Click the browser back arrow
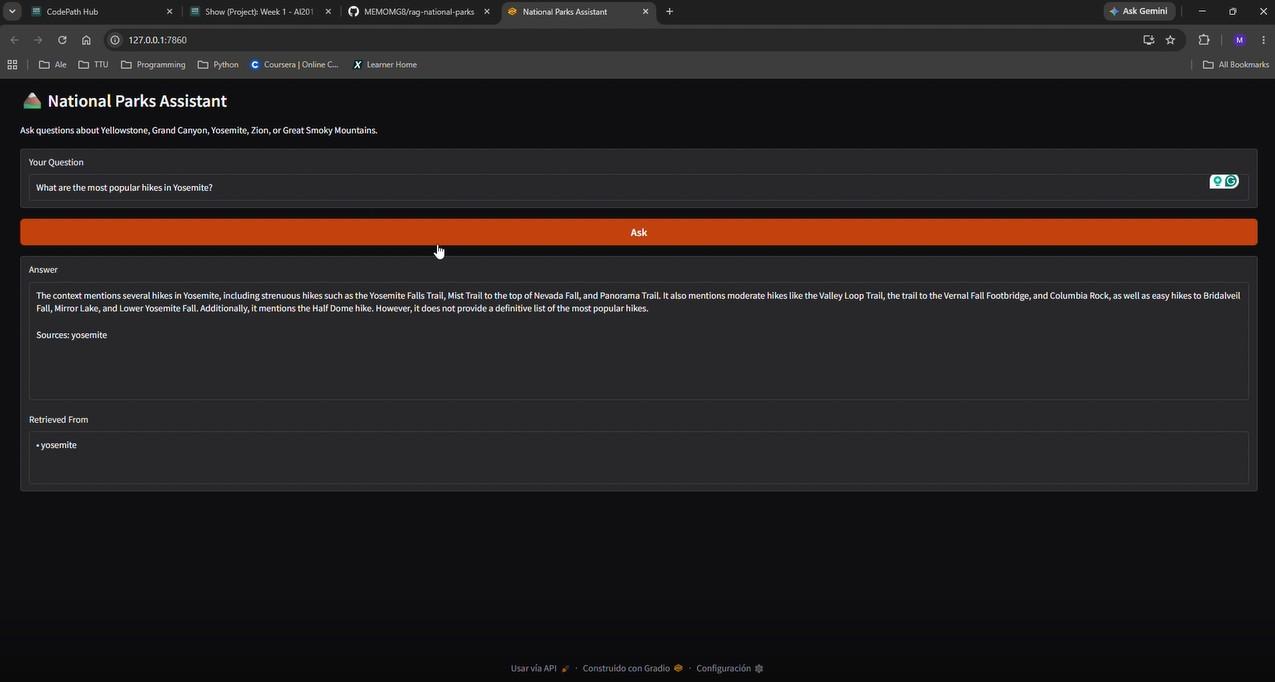The height and width of the screenshot is (682, 1275). click(14, 40)
